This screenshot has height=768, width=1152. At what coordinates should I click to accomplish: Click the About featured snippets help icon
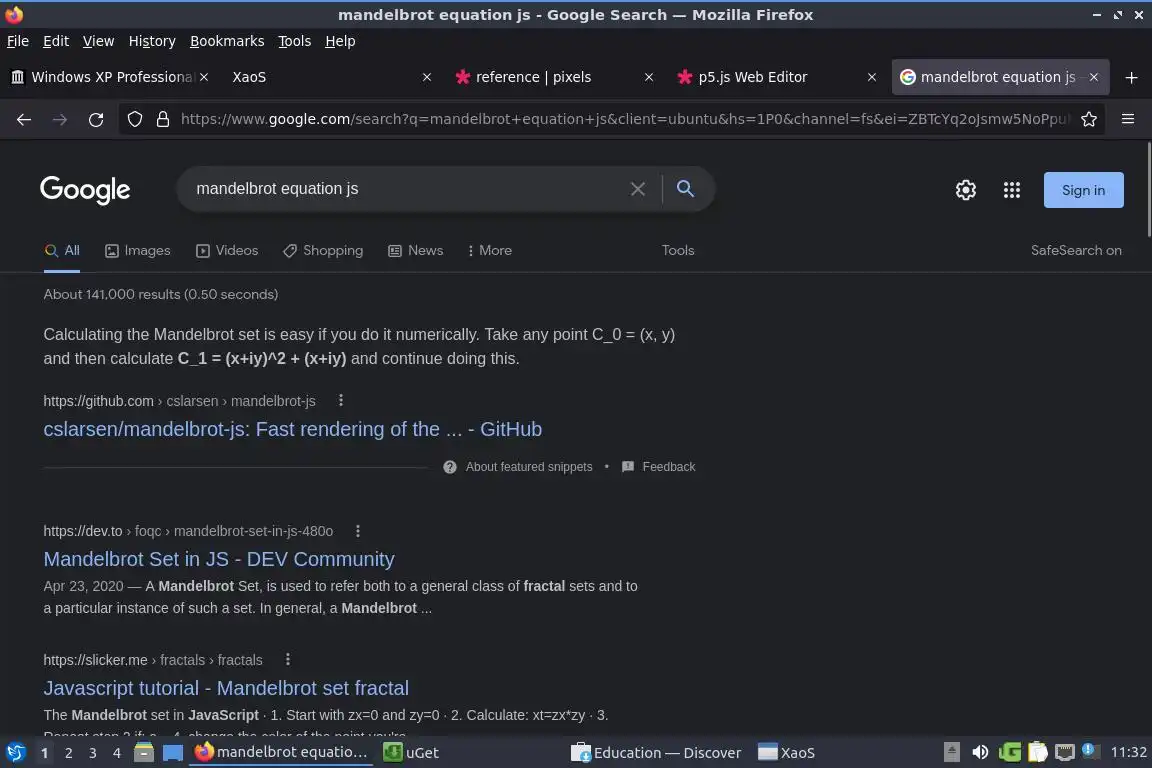tap(450, 467)
